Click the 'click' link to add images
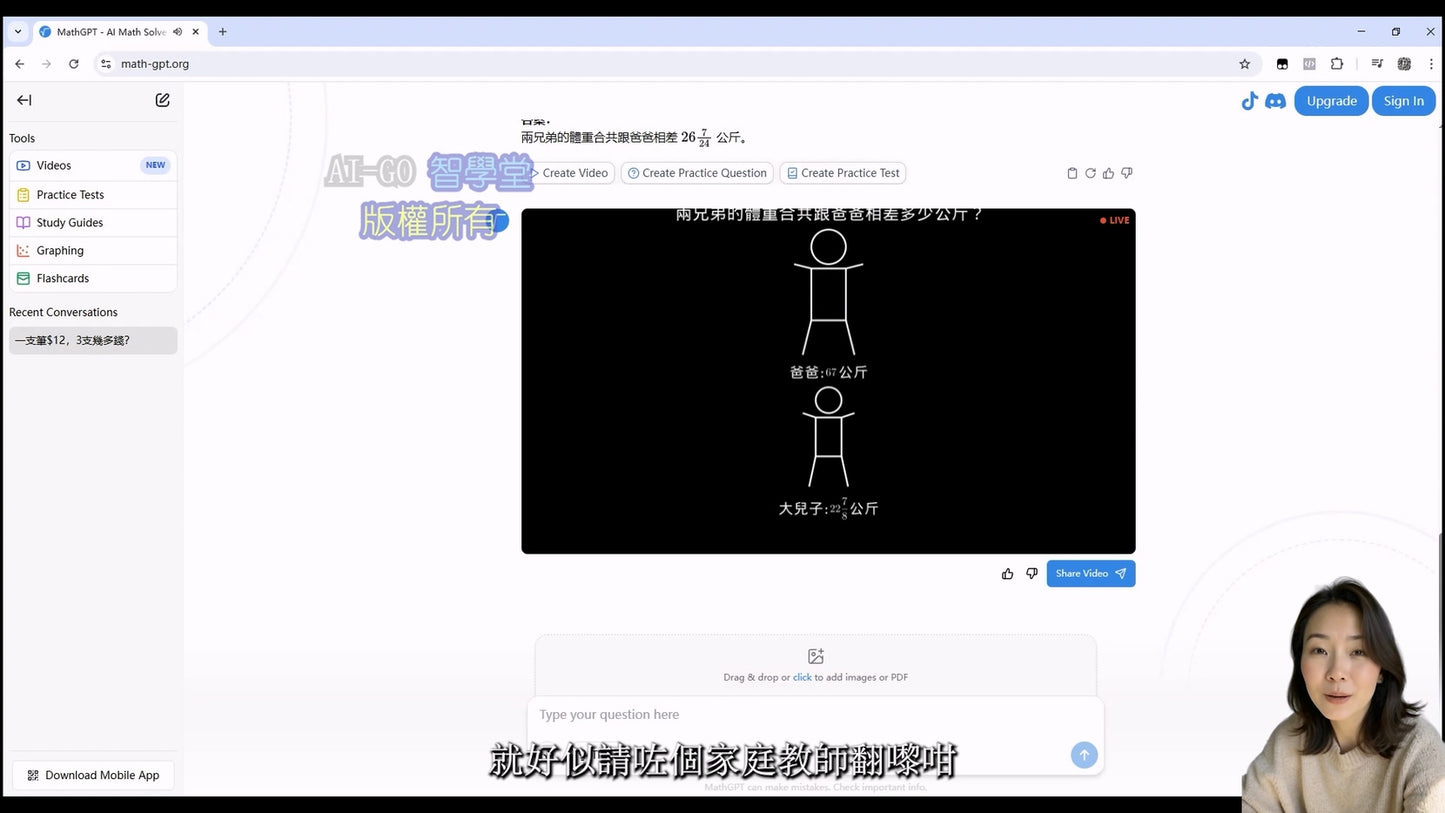Screen dimensions: 1445x813 pyautogui.click(x=802, y=677)
